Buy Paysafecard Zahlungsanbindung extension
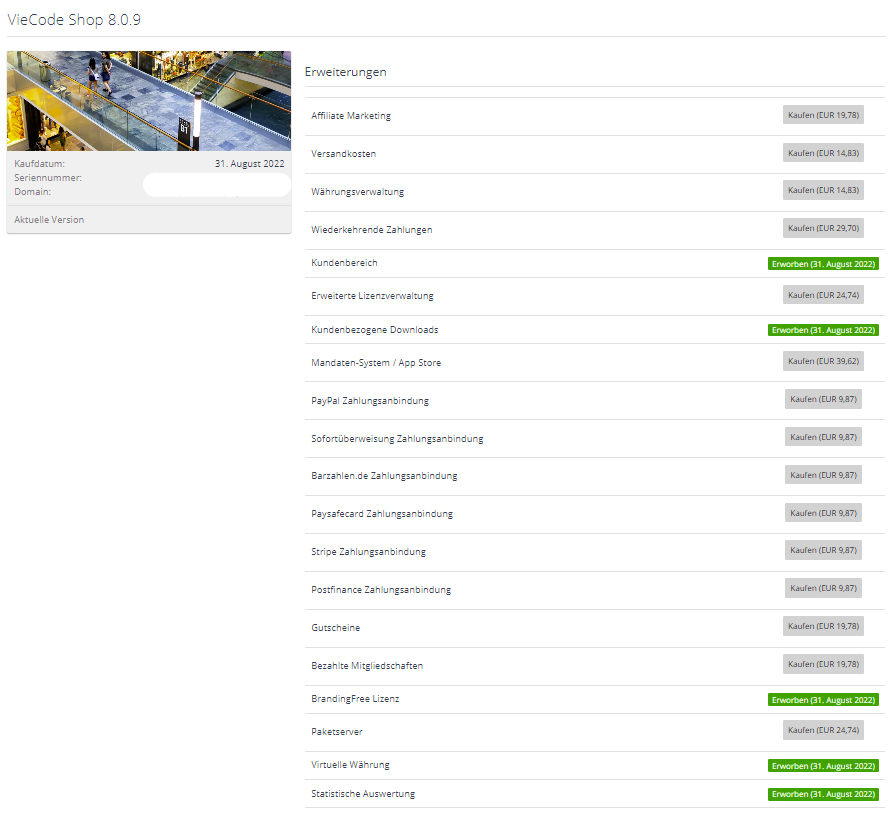Viewport: 894px width, 820px height. point(824,513)
